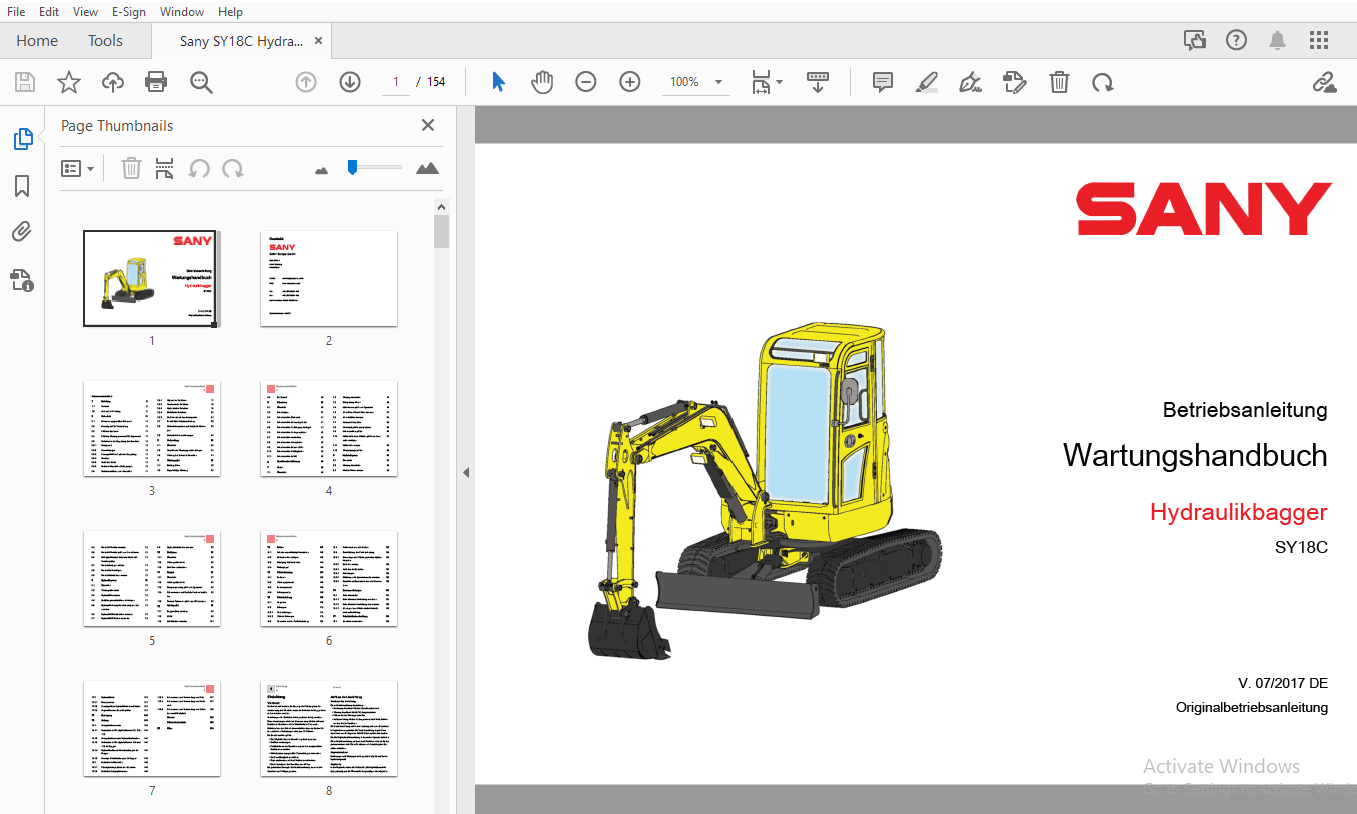Screen dimensions: 1357x814
Task: Close the Page Thumbnails panel
Action: coord(428,125)
